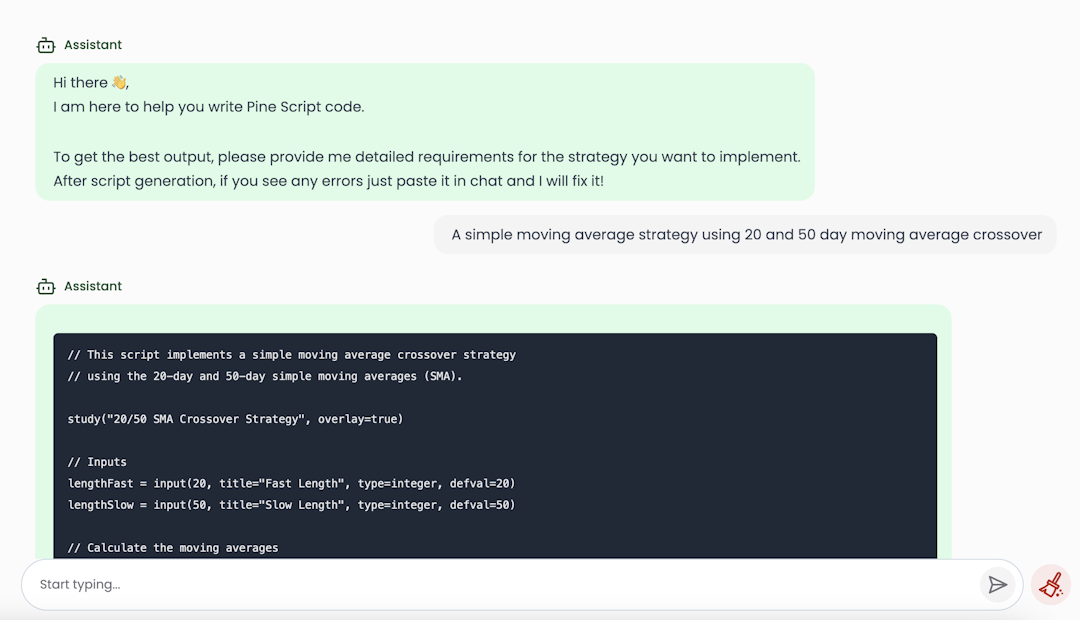
Task: Click the send icon inside the typing bar
Action: tap(998, 584)
